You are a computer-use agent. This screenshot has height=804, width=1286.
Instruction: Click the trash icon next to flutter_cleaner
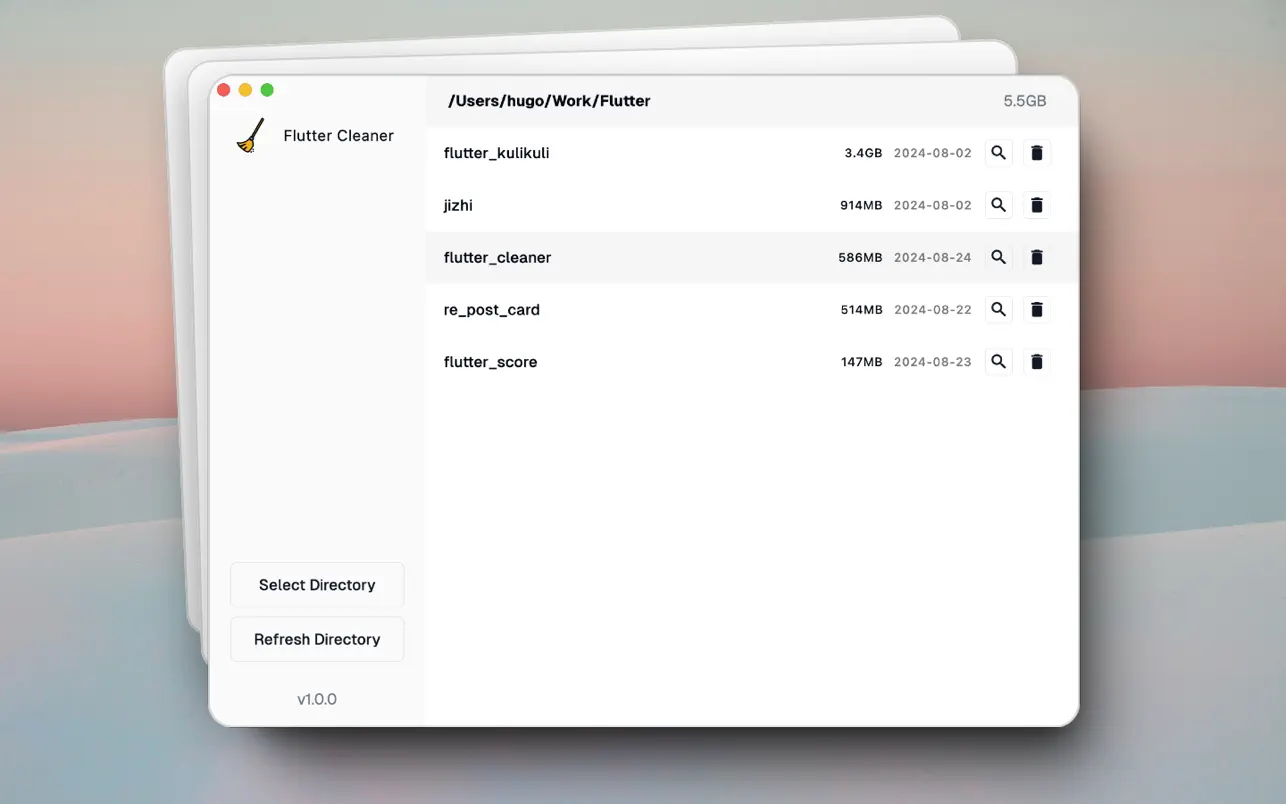tap(1036, 257)
